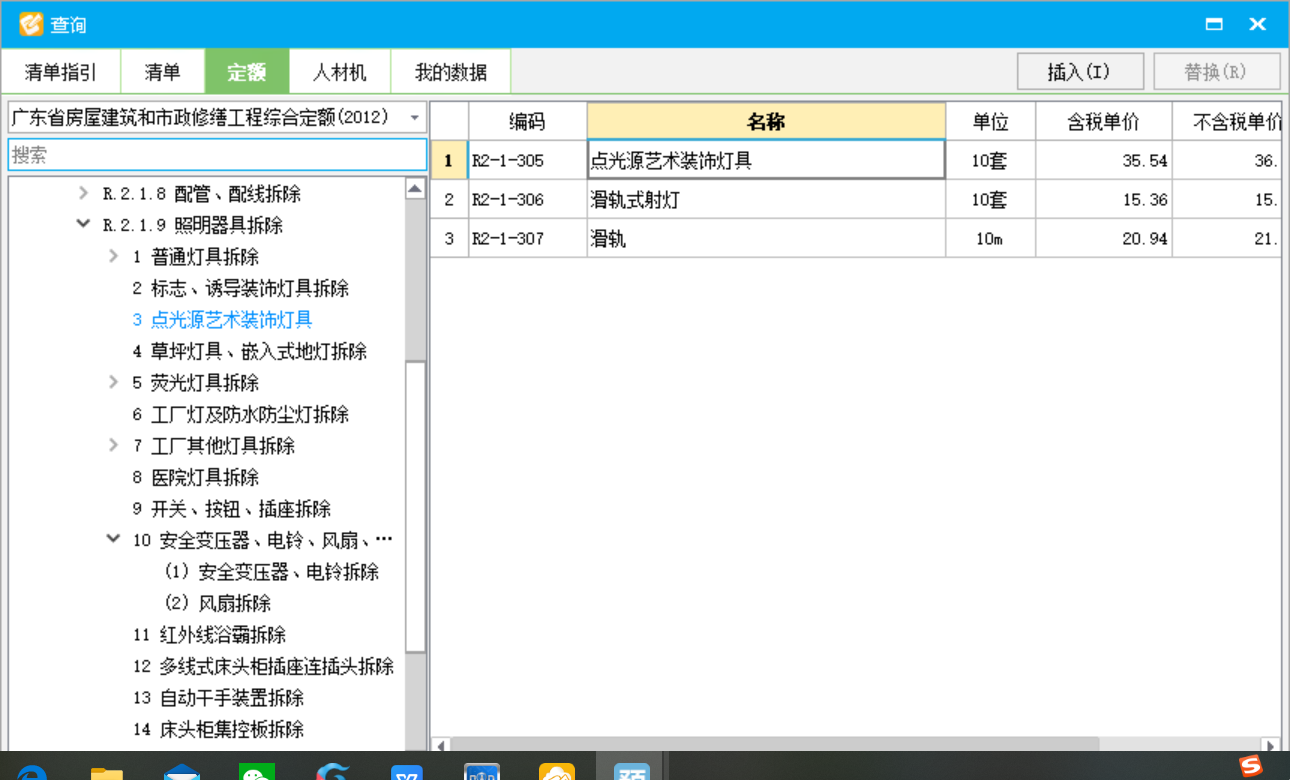Image resolution: width=1290 pixels, height=780 pixels.
Task: Click the 滑轨 name cell in row 3
Action: [766, 238]
